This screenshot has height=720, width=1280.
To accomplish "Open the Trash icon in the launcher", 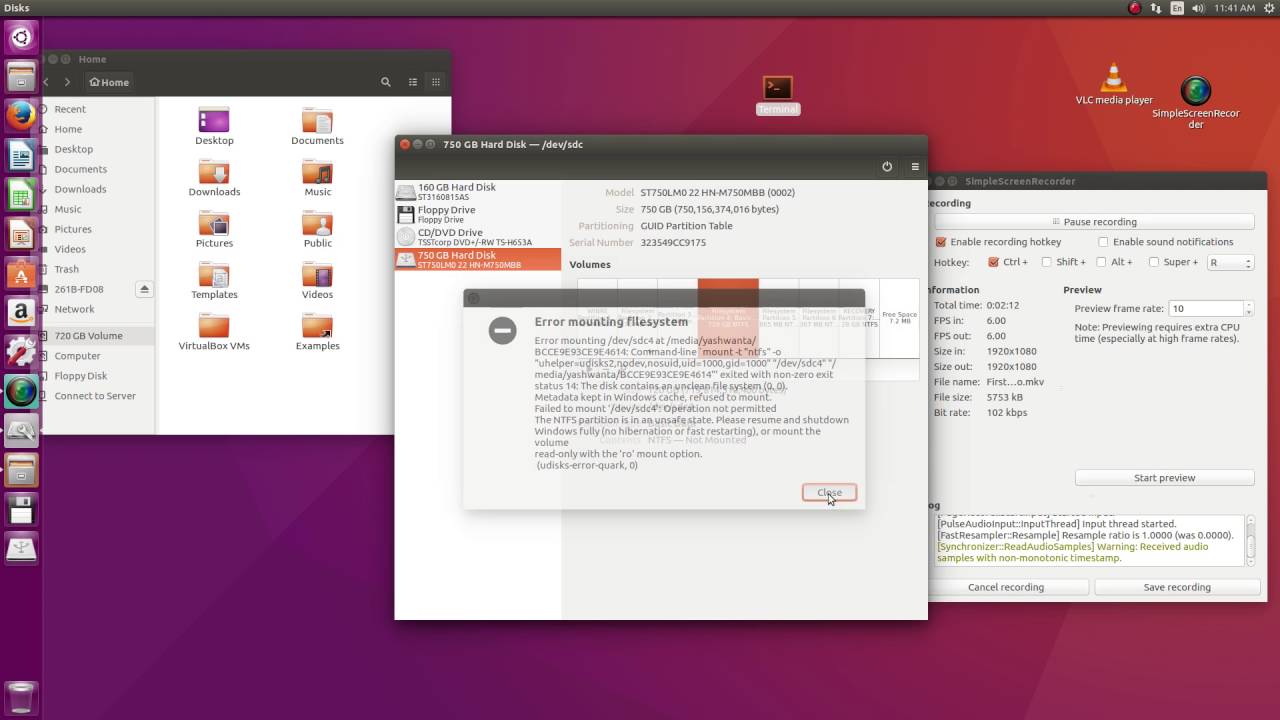I will point(21,697).
